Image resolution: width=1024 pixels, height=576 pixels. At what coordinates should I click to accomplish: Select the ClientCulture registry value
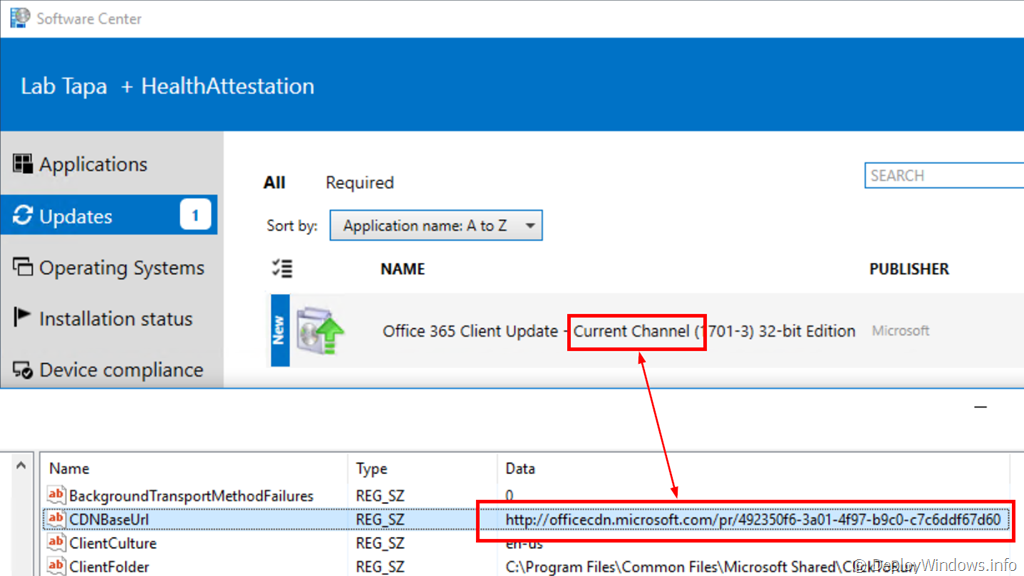point(112,543)
